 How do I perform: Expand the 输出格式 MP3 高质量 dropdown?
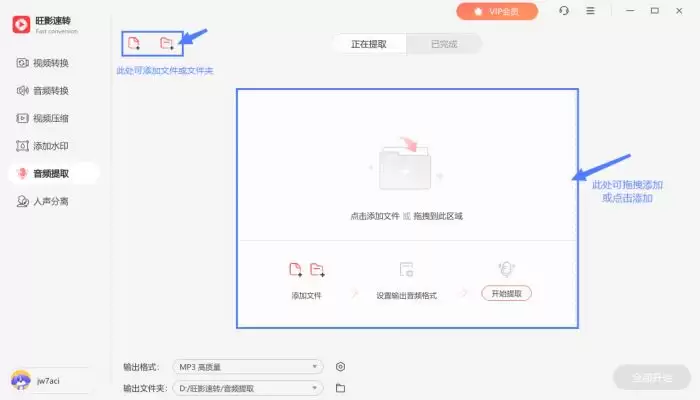point(248,367)
